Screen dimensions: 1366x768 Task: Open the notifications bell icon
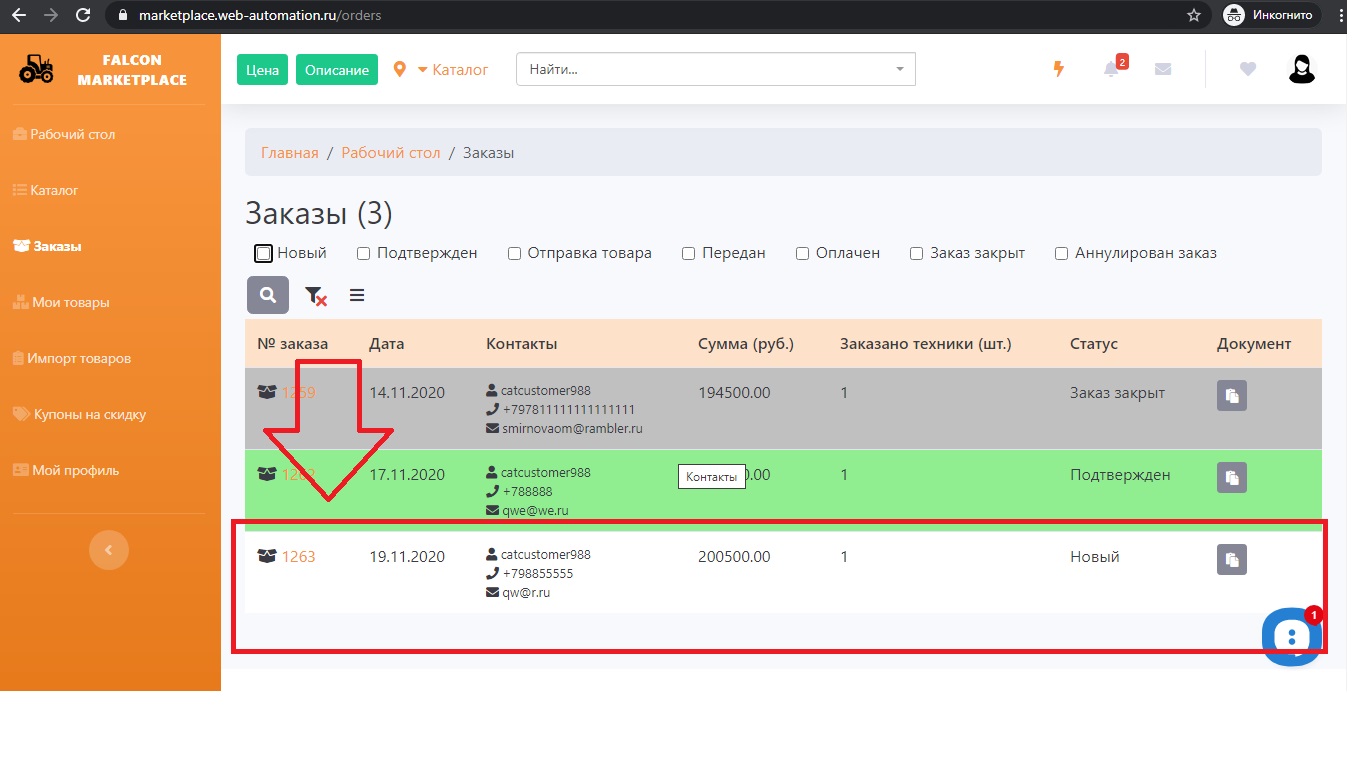(x=1111, y=69)
